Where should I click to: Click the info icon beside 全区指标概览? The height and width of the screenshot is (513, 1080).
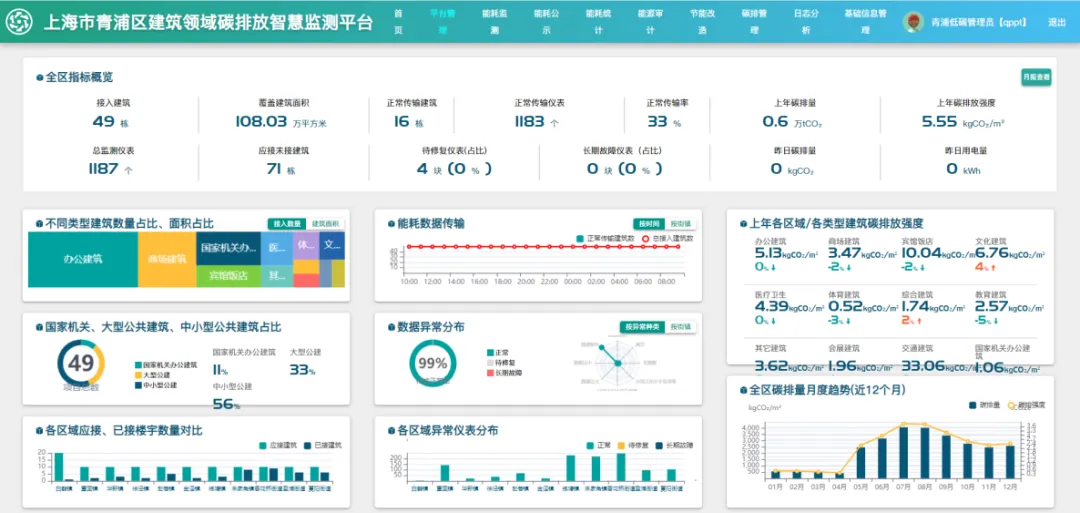click(40, 77)
